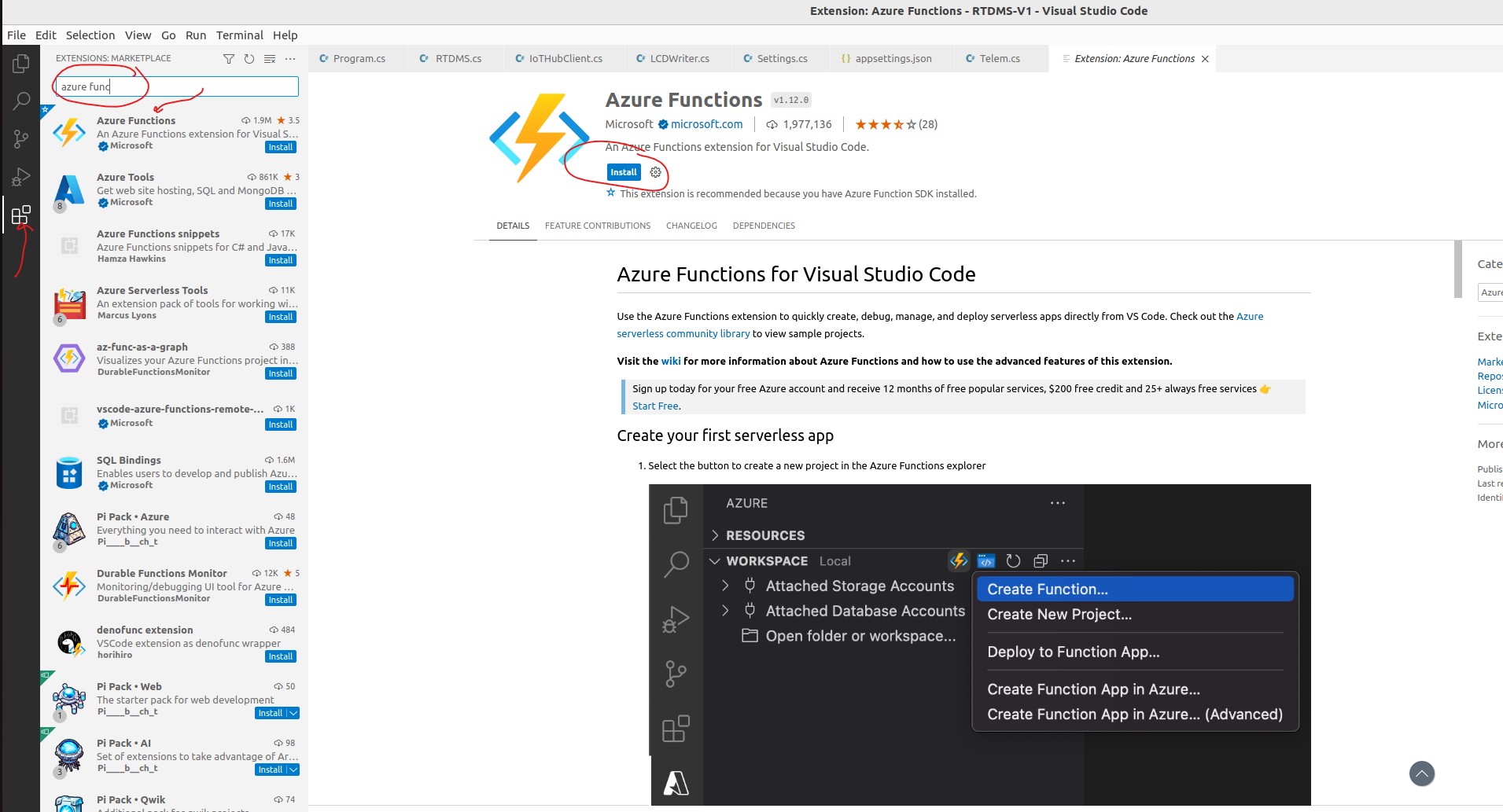Click the Create Function tutorial screenshot

pos(980,645)
